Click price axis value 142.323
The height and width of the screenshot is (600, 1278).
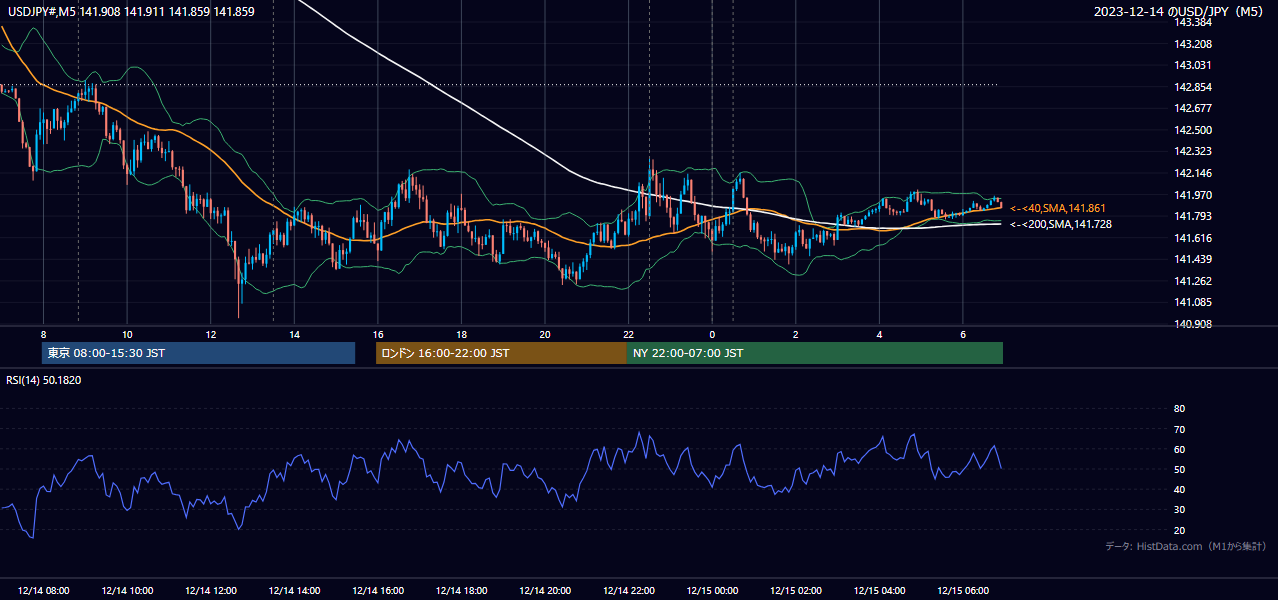click(x=1192, y=151)
